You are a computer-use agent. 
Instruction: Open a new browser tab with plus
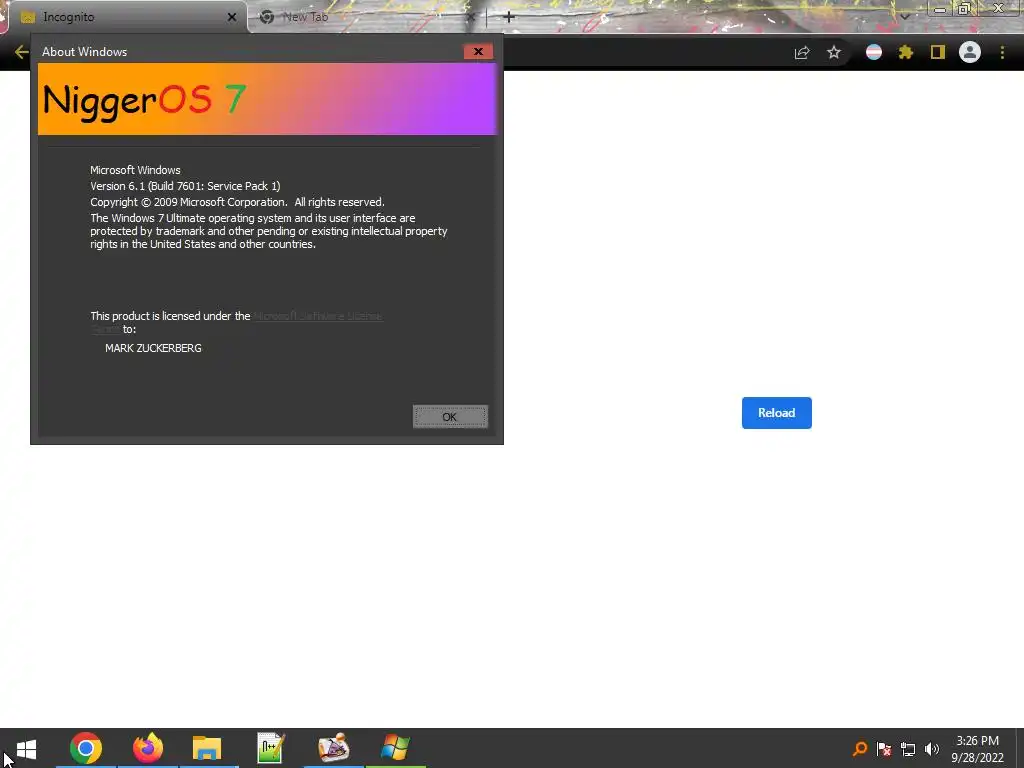click(x=509, y=17)
